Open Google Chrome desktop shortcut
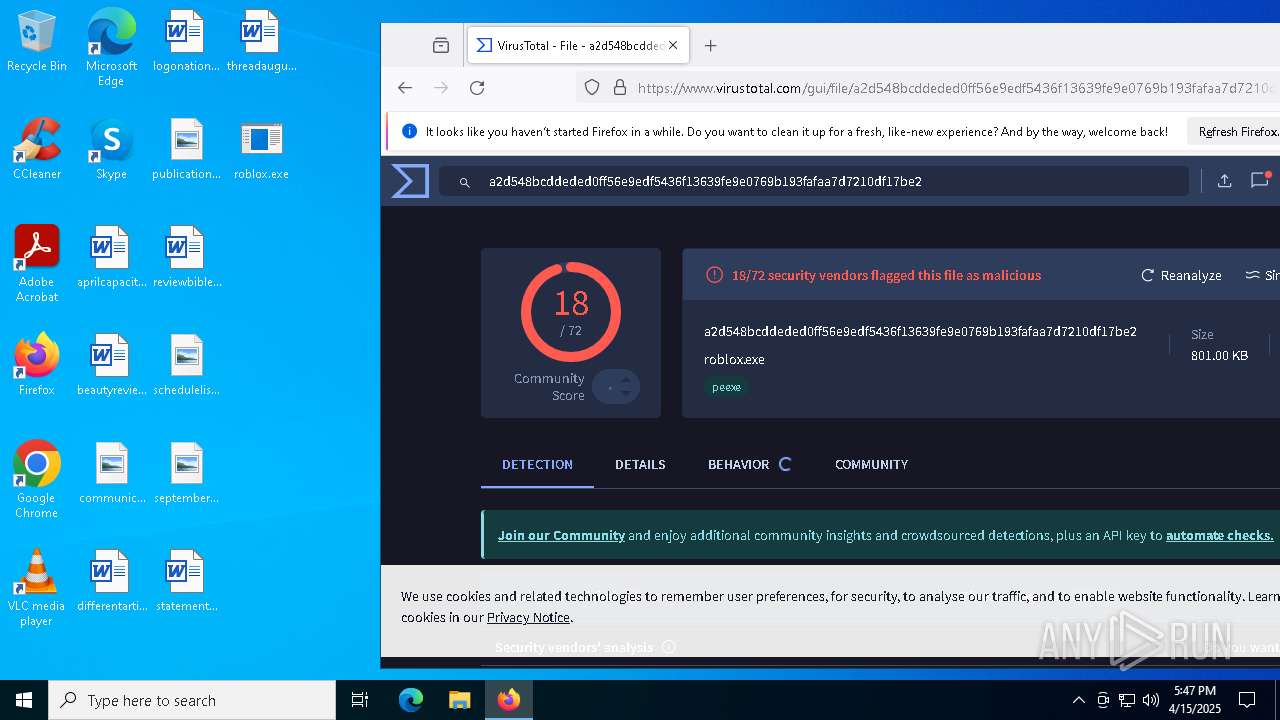Image resolution: width=1280 pixels, height=720 pixels. tap(37, 480)
